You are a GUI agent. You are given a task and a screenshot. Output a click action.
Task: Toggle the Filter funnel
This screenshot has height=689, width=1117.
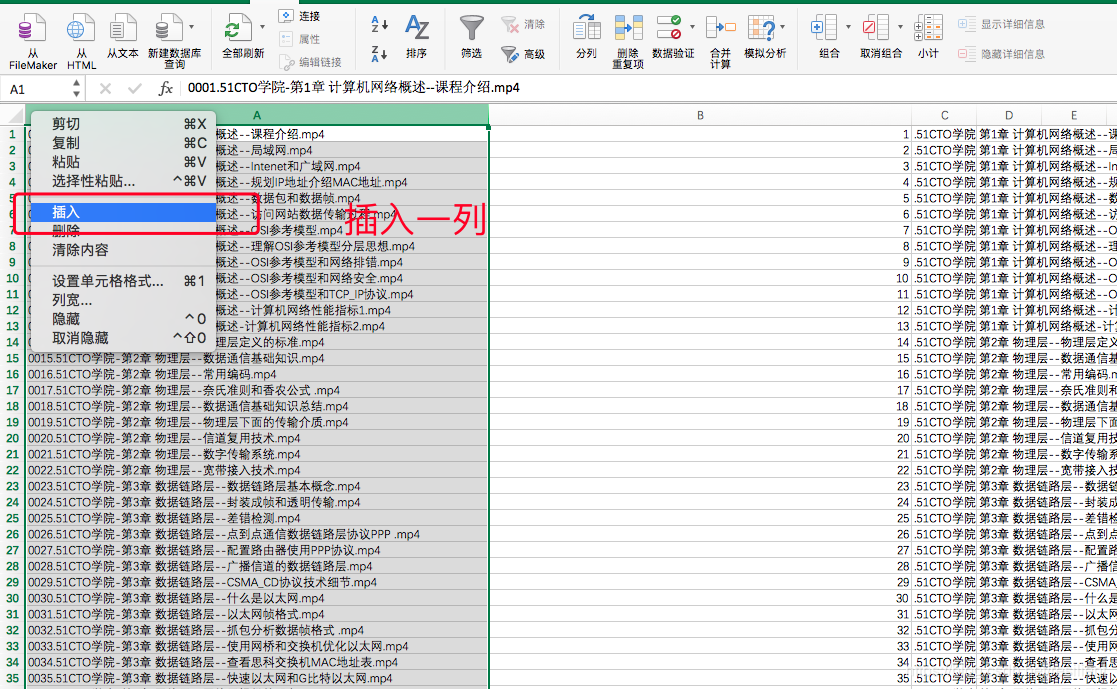click(x=471, y=37)
